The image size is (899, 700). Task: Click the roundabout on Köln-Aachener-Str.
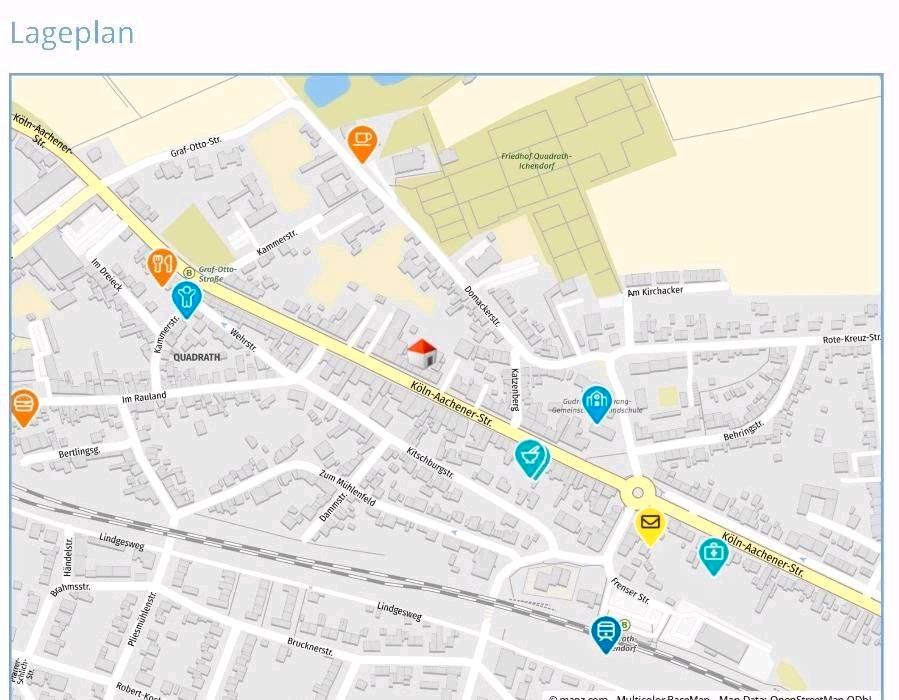[x=638, y=492]
